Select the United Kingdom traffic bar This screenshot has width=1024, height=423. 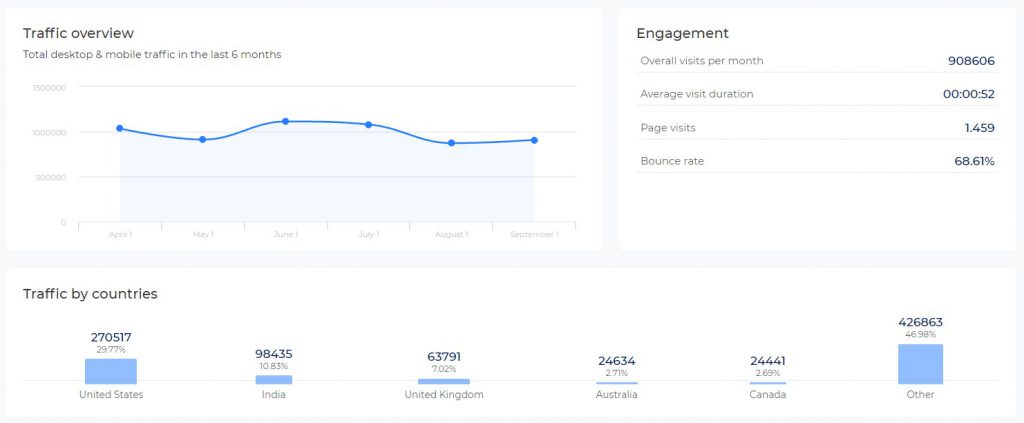coord(444,381)
